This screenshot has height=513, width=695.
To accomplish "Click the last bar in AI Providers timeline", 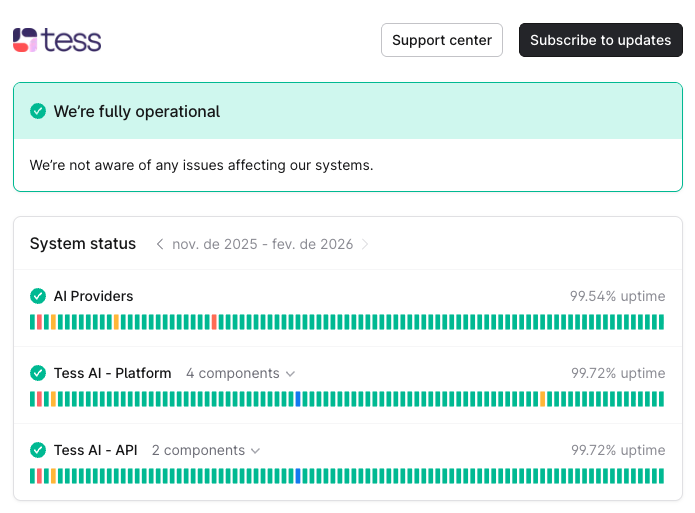I will tap(661, 322).
